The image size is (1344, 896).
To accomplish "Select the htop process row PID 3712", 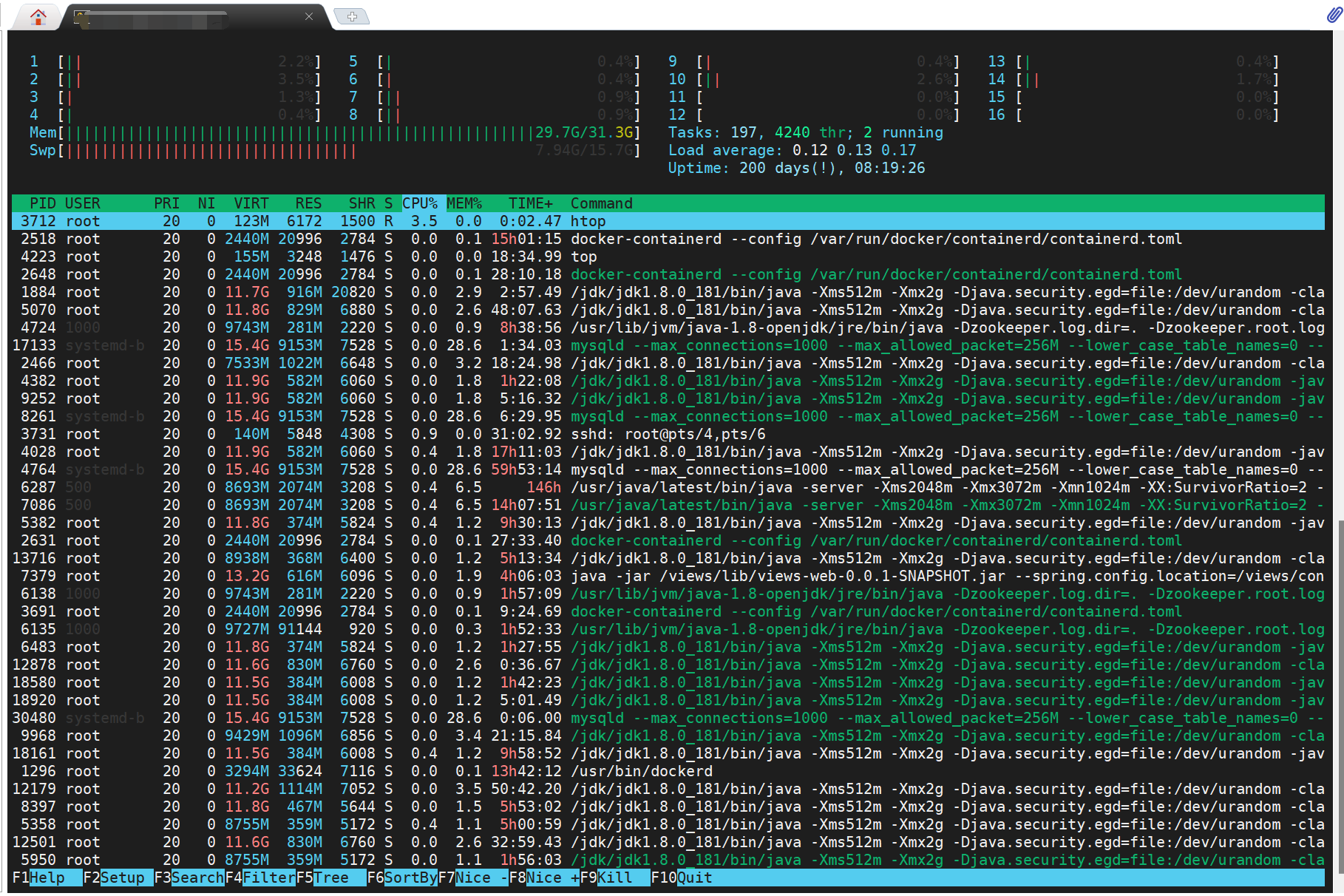I will click(x=668, y=221).
